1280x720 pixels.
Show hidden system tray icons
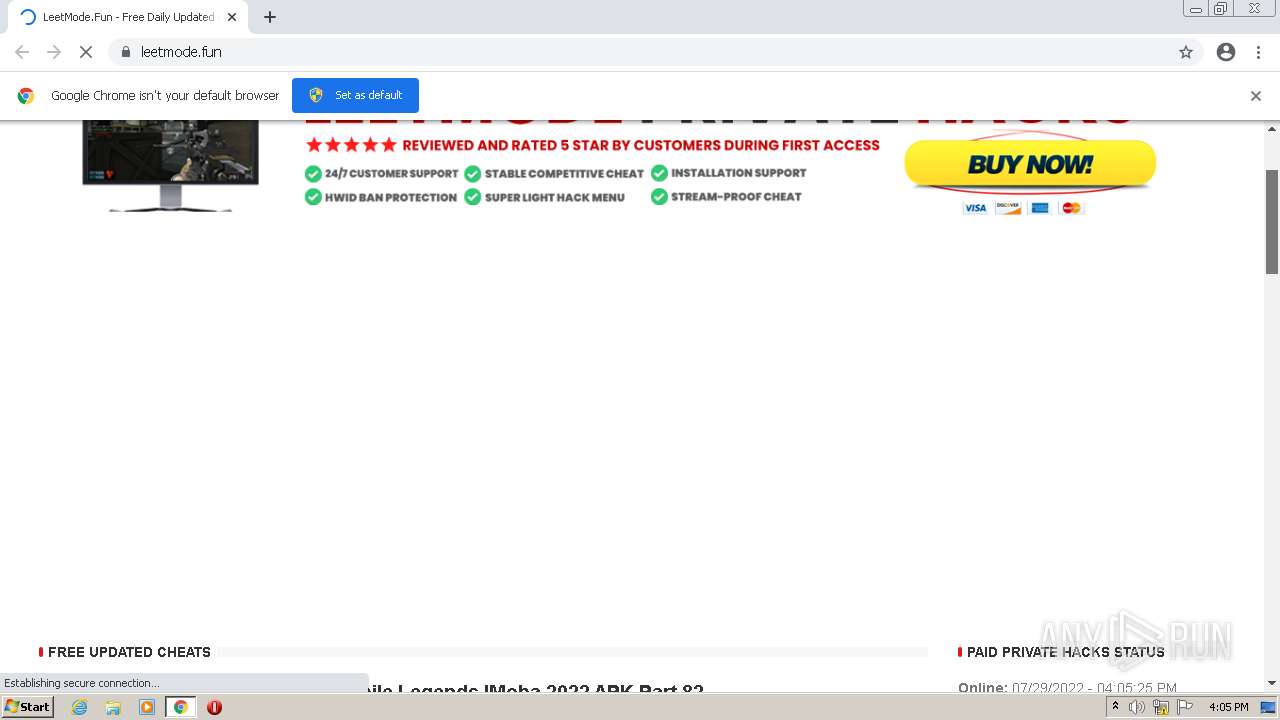pos(1115,707)
